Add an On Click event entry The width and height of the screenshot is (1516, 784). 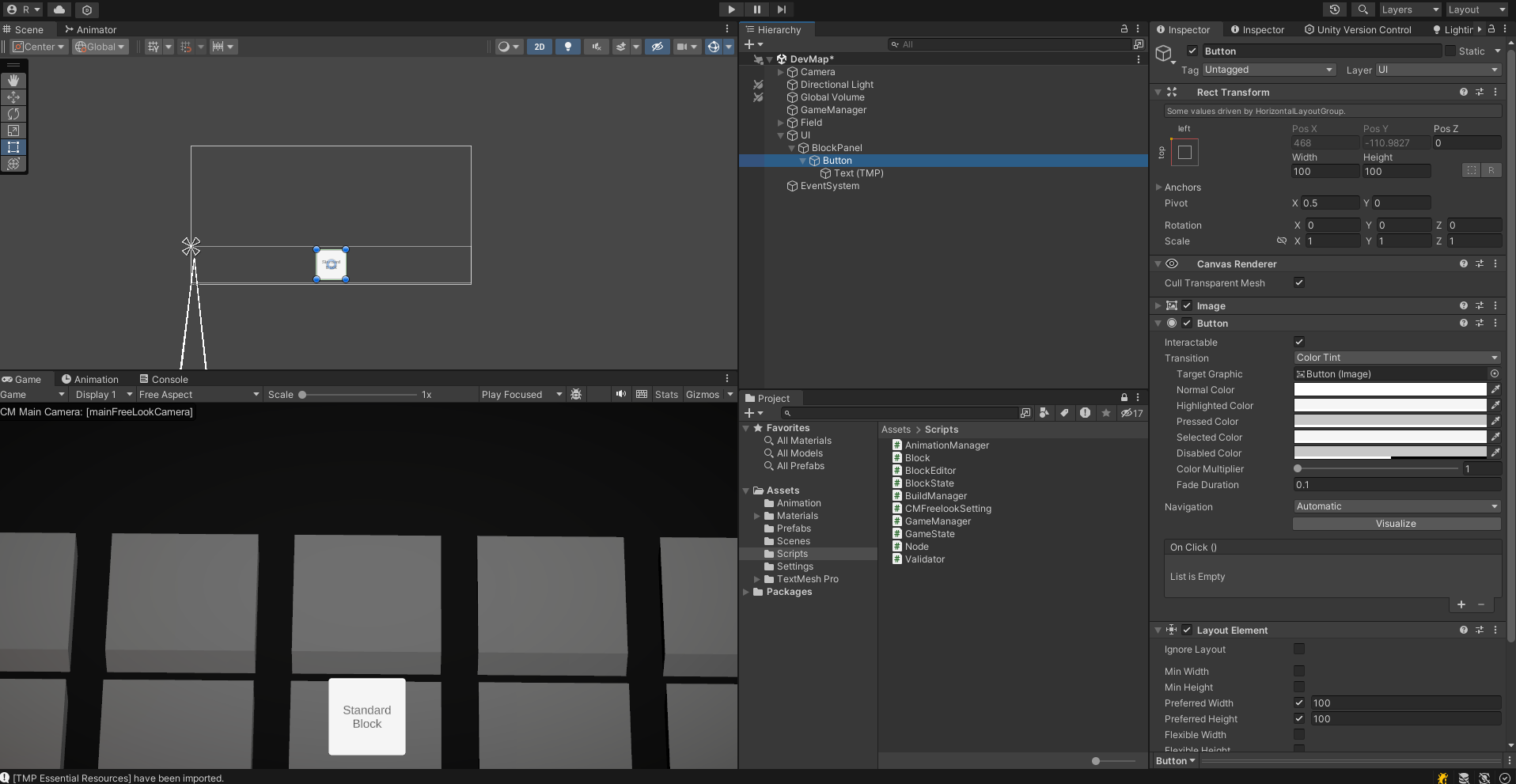[x=1461, y=604]
